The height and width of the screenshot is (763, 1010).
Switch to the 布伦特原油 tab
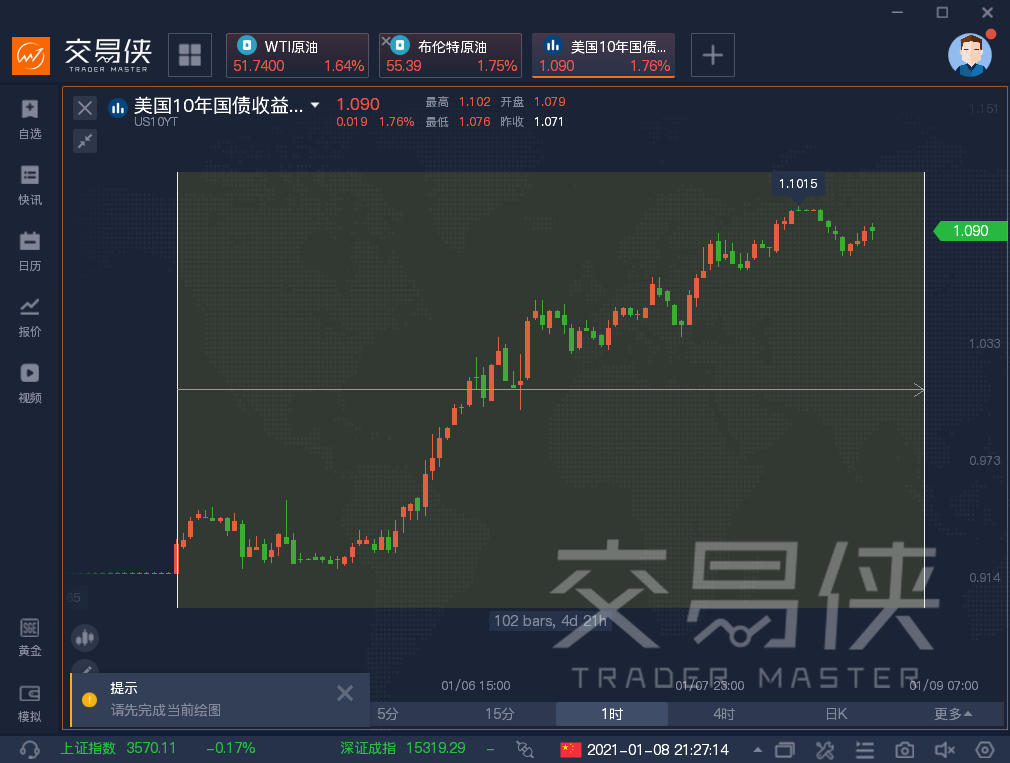pos(450,55)
